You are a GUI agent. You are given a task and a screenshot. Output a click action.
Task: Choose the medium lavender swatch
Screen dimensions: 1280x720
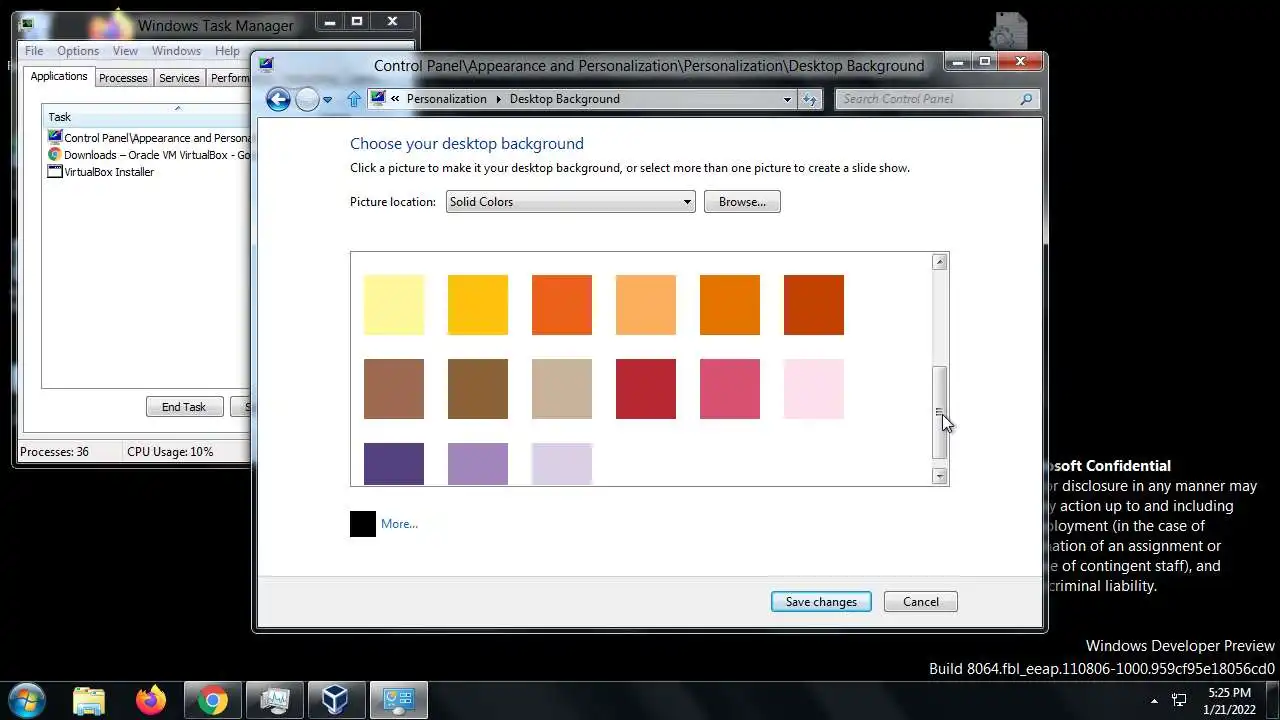[x=478, y=464]
